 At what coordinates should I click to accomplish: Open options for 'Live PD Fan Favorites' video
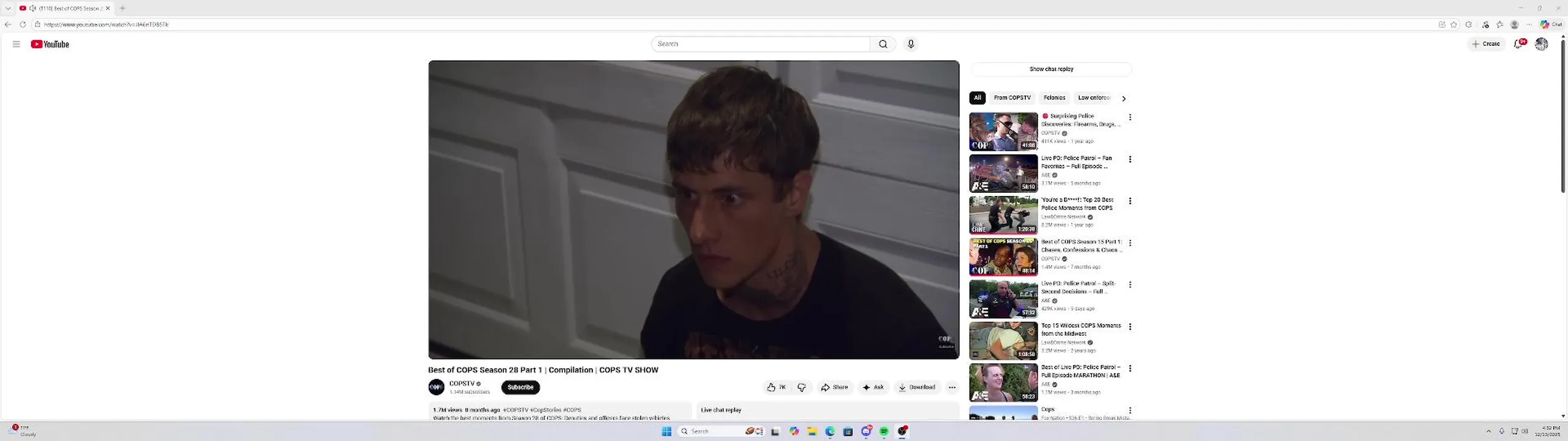pyautogui.click(x=1130, y=159)
